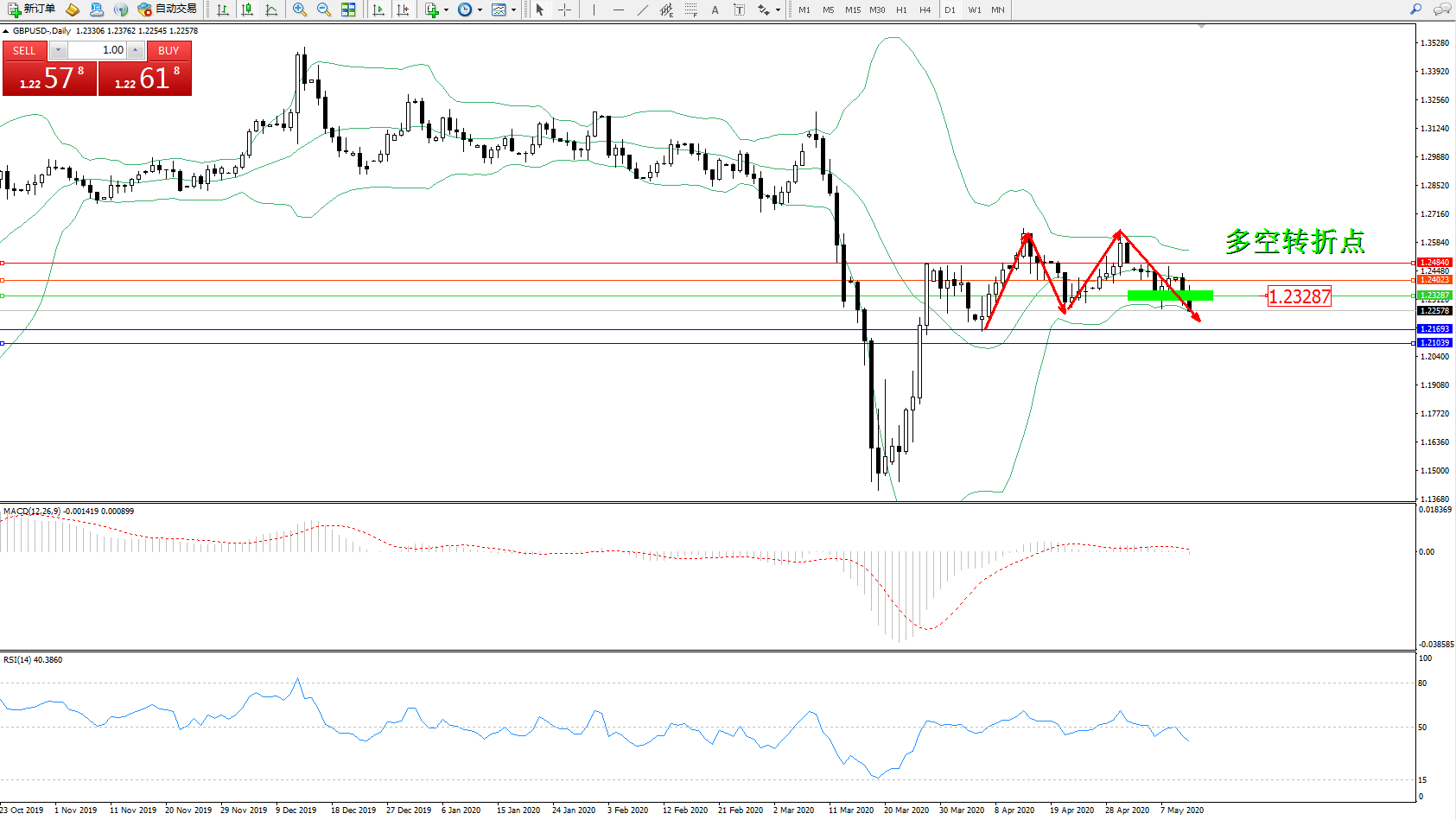Click the zoom in magnifier icon
This screenshot has width=1456, height=820.
pyautogui.click(x=299, y=10)
